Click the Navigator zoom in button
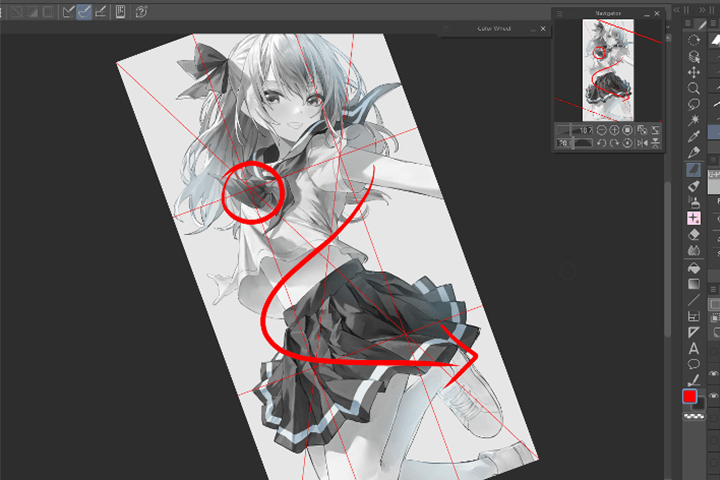This screenshot has width=720, height=480. pos(614,130)
